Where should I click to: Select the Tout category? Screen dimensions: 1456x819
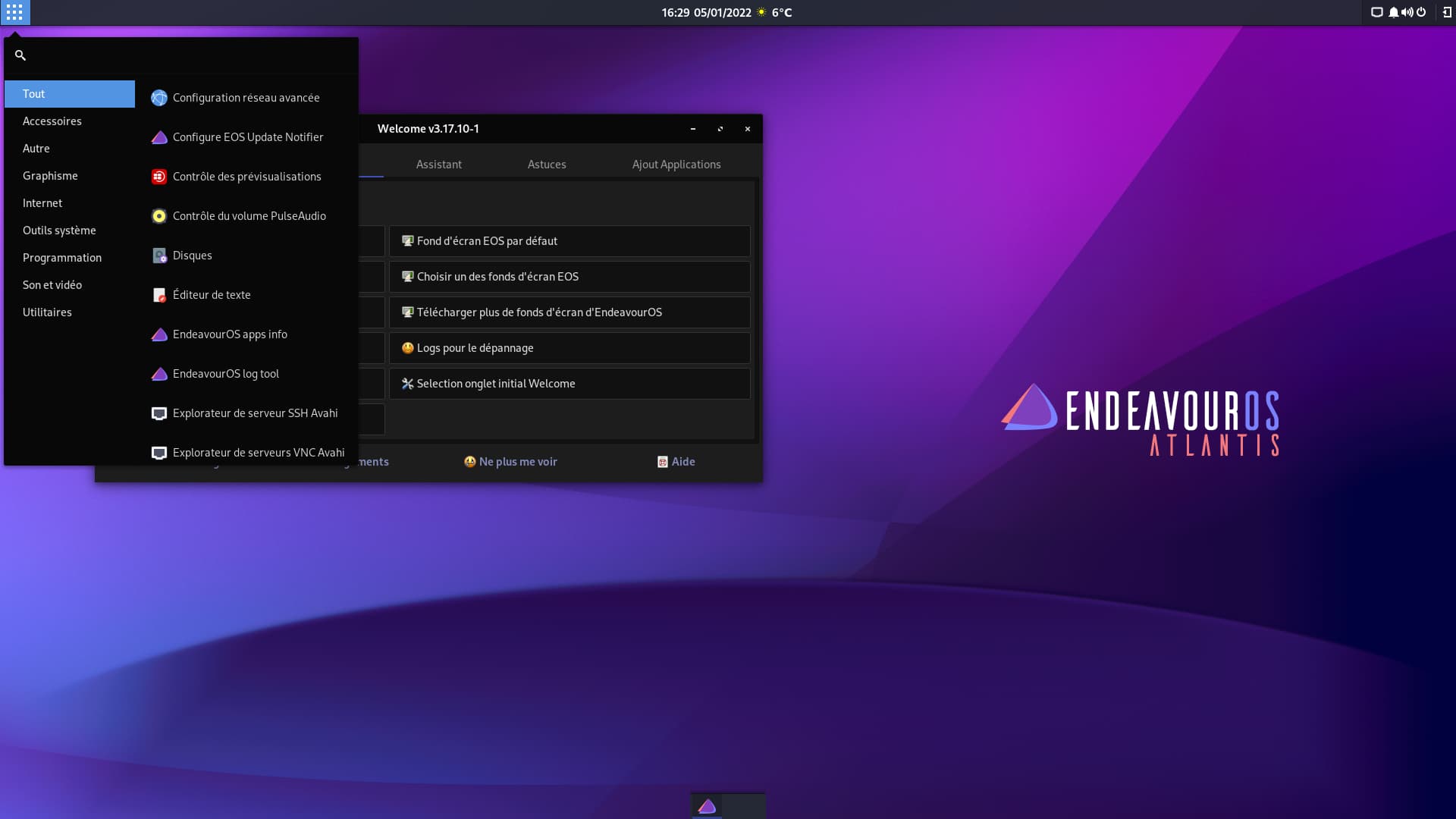[x=70, y=94]
